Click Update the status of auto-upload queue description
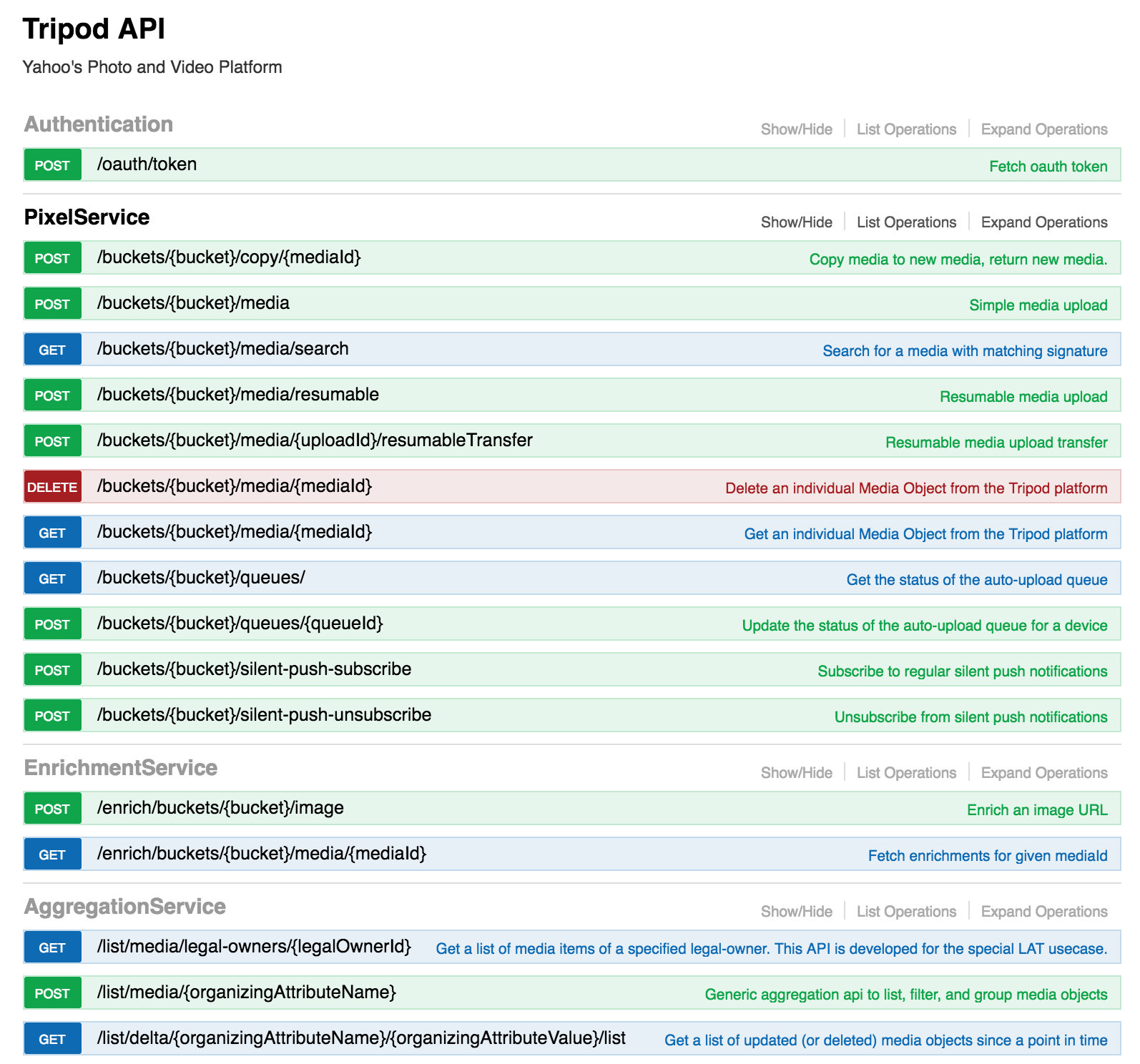The image size is (1140, 1064). [x=925, y=626]
